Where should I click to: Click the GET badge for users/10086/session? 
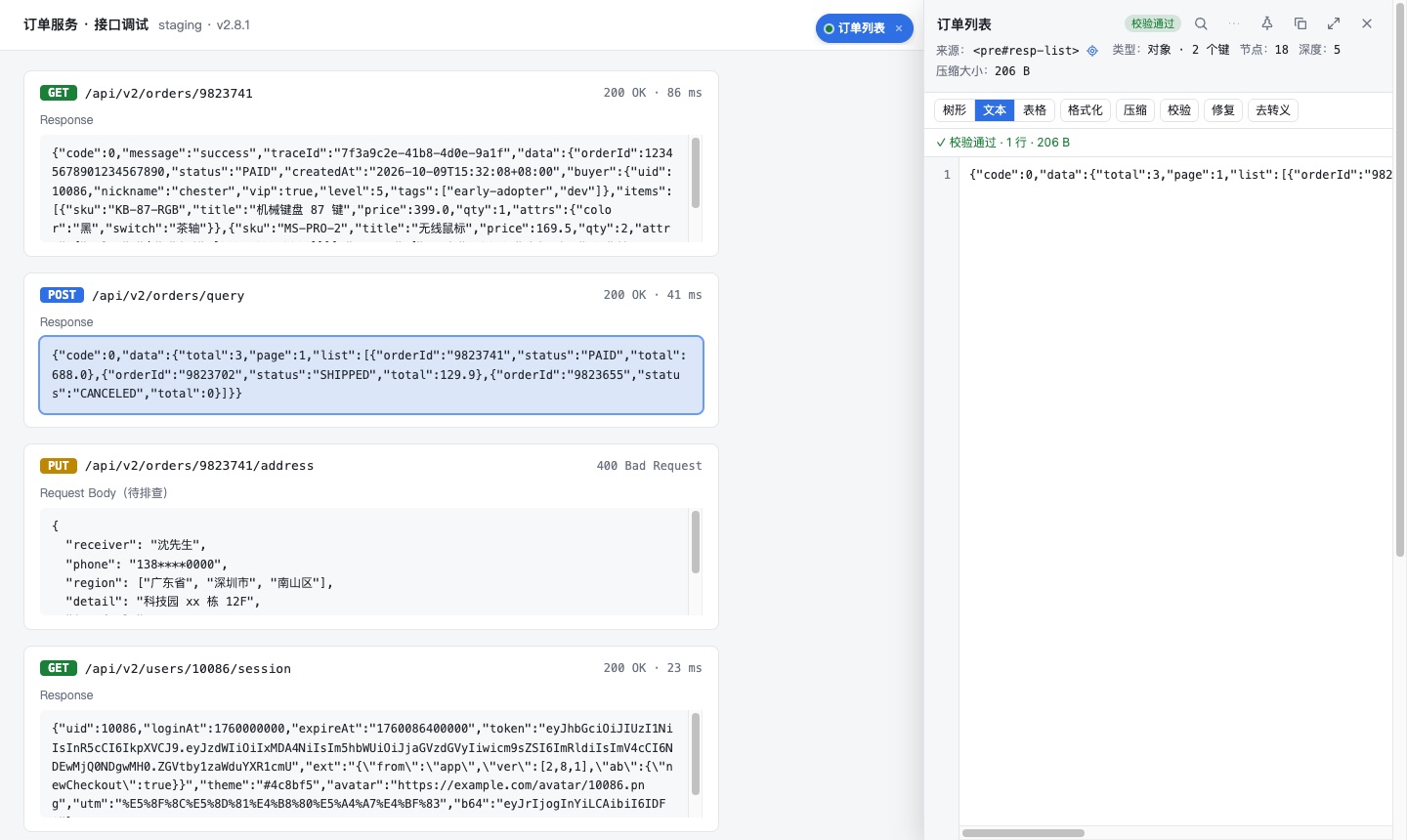point(59,668)
